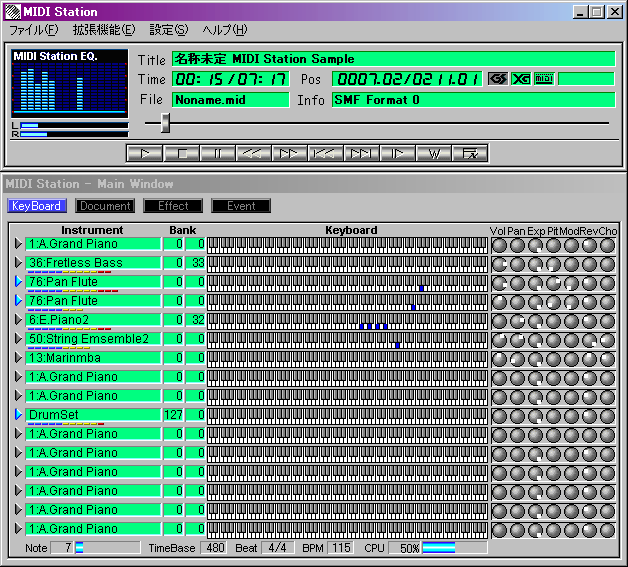This screenshot has width=628, height=567.
Task: Rewind the song position
Action: pos(253,153)
